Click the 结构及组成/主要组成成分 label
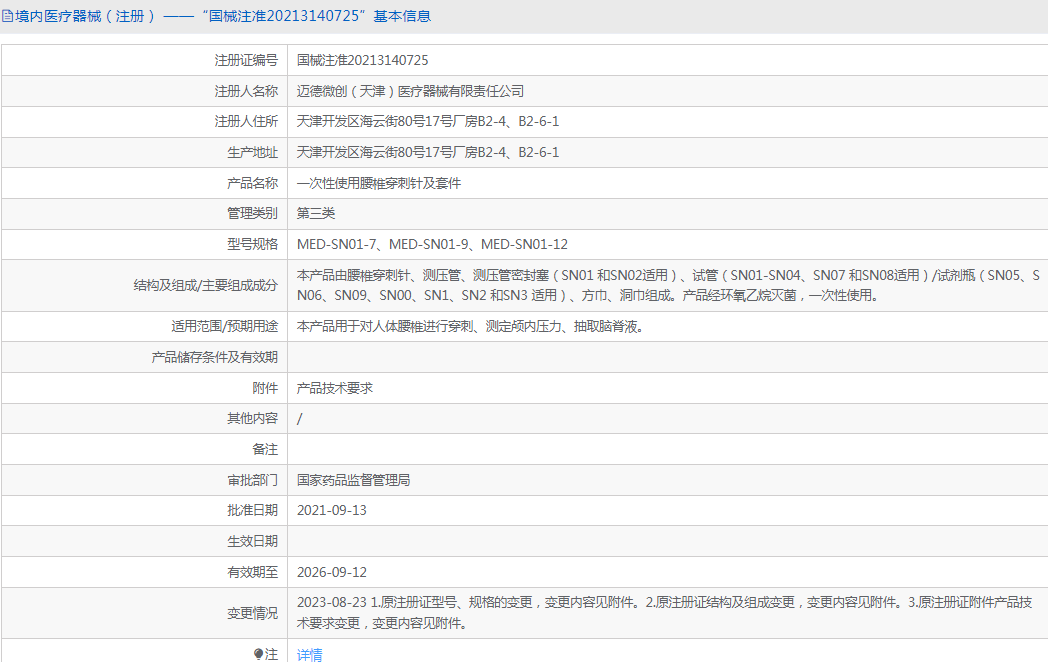This screenshot has width=1048, height=662. (x=205, y=286)
